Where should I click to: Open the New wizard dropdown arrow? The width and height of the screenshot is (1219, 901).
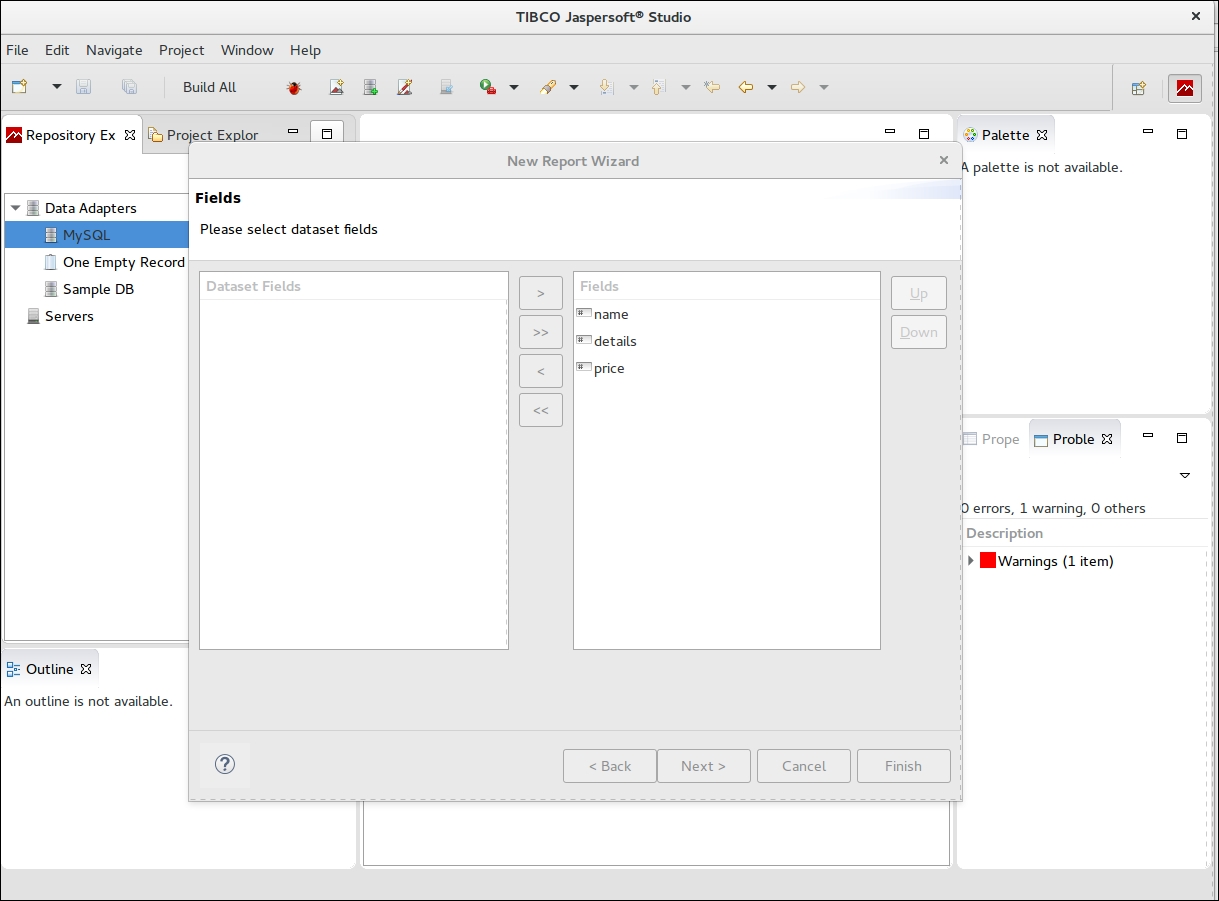[57, 87]
